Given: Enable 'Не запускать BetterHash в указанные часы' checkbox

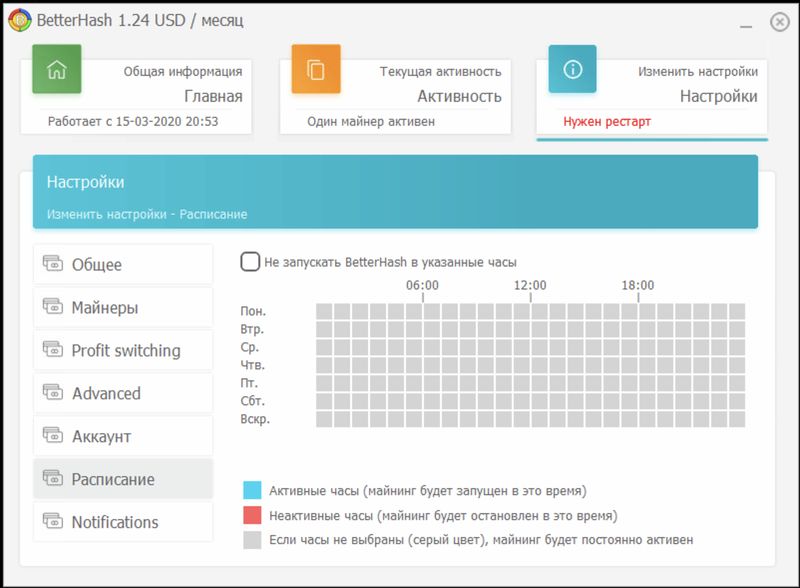Looking at the screenshot, I should tap(250, 262).
